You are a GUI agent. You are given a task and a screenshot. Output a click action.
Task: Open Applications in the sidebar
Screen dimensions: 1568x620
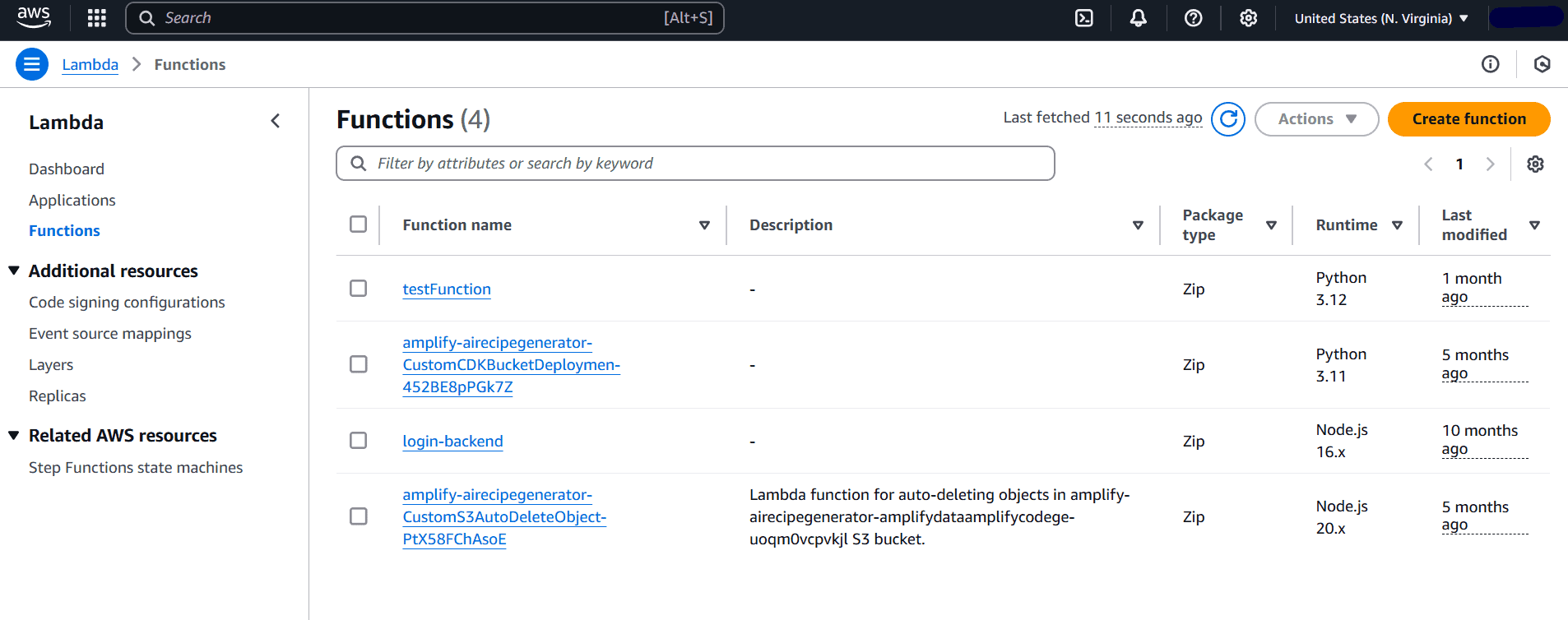click(72, 200)
